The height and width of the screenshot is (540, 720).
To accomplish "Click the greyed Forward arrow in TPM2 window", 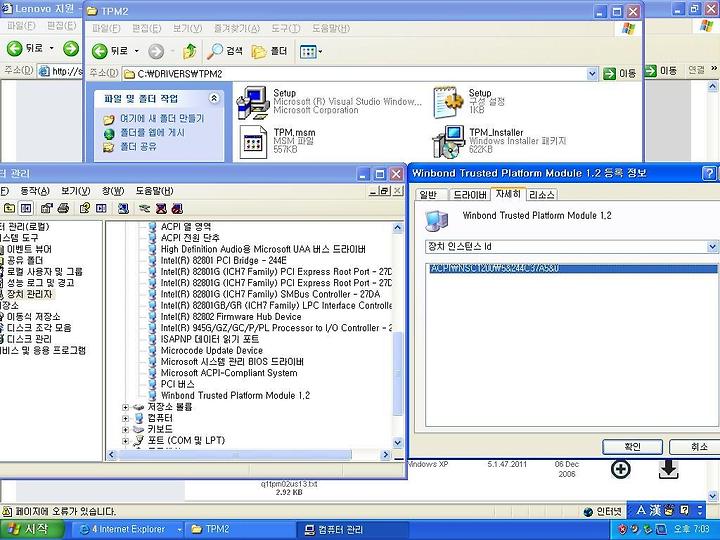I will (x=156, y=51).
